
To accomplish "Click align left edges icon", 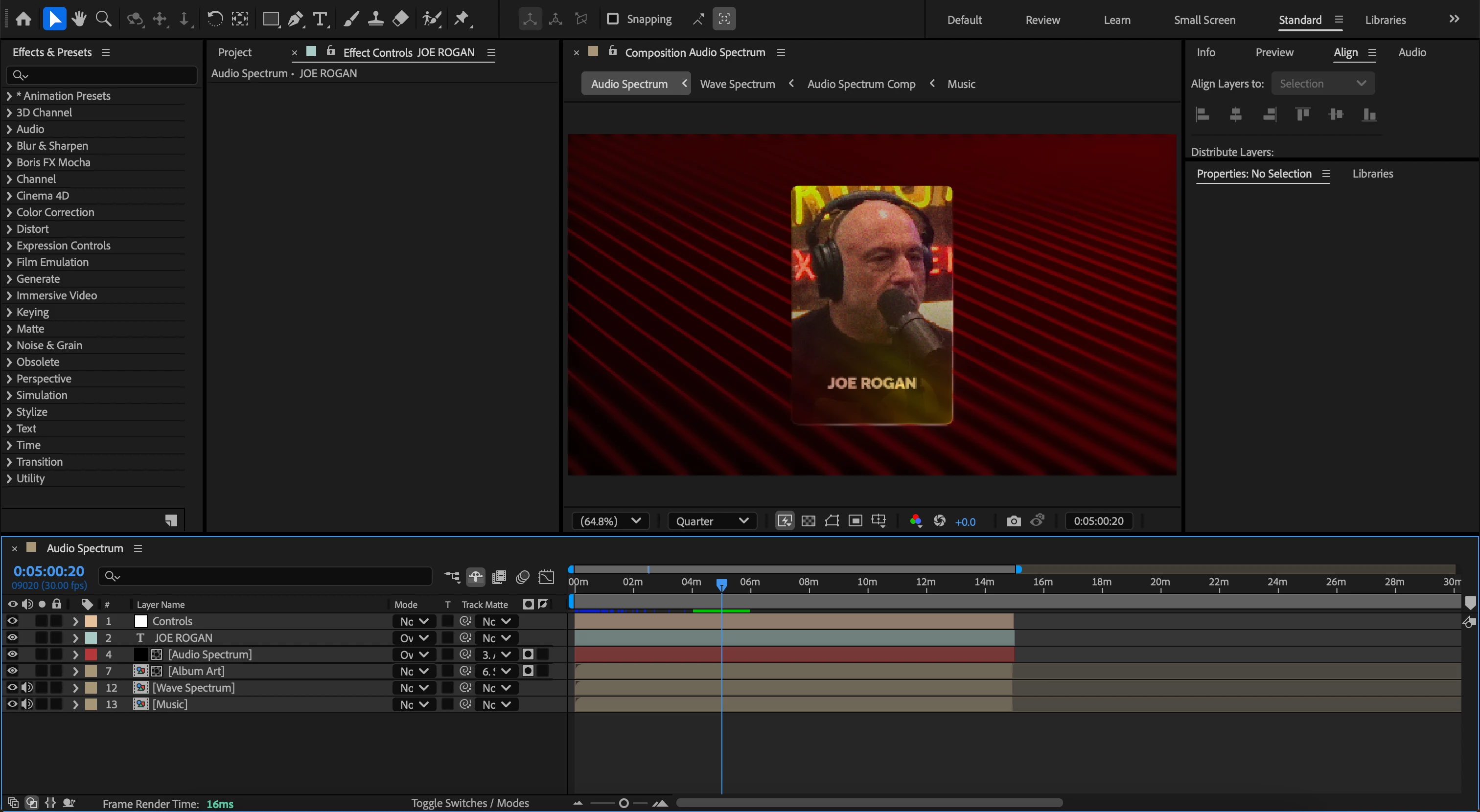I will pyautogui.click(x=1202, y=115).
